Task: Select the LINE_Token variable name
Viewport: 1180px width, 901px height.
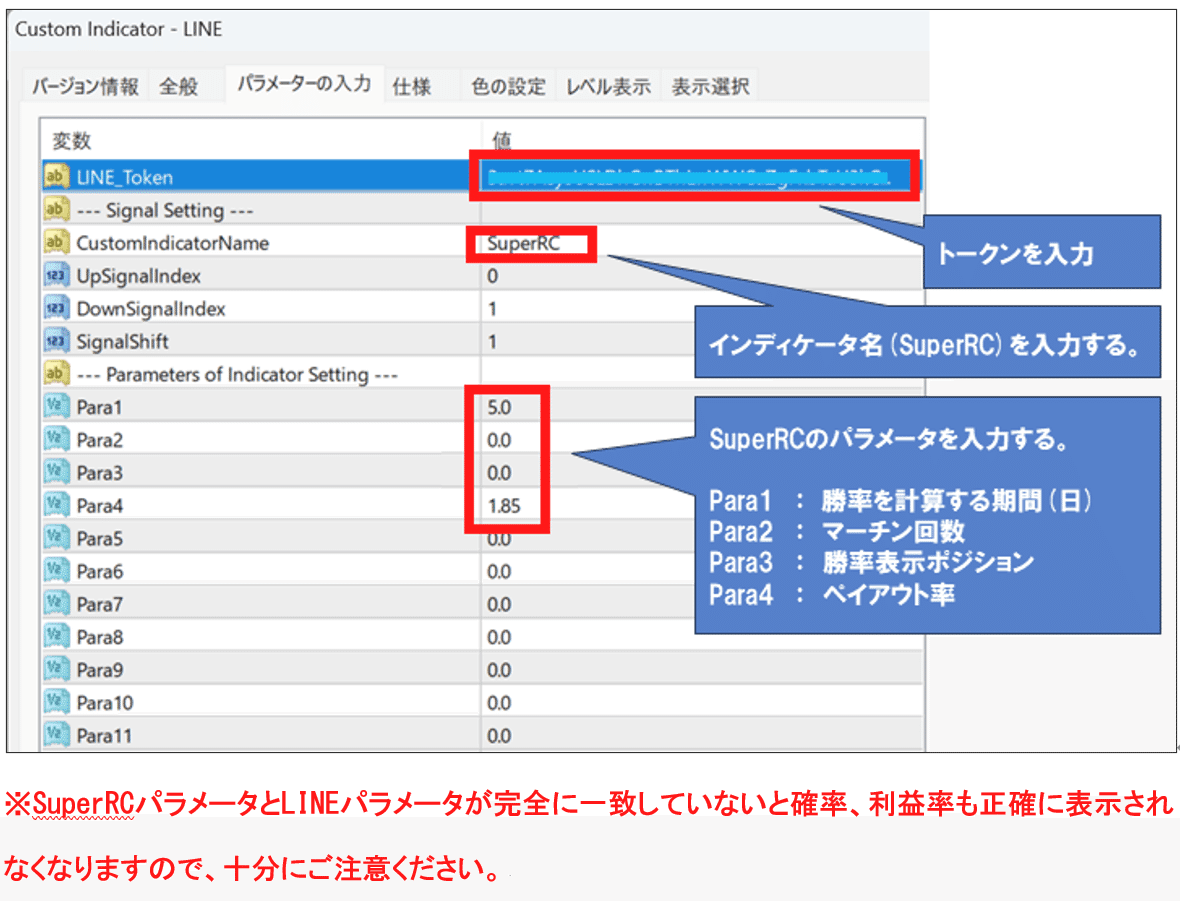Action: 125,178
